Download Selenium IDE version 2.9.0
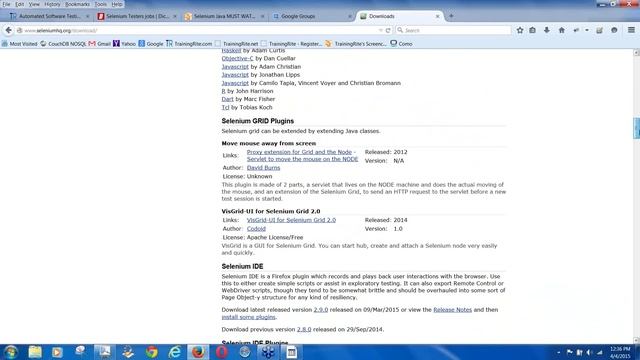 321,310
